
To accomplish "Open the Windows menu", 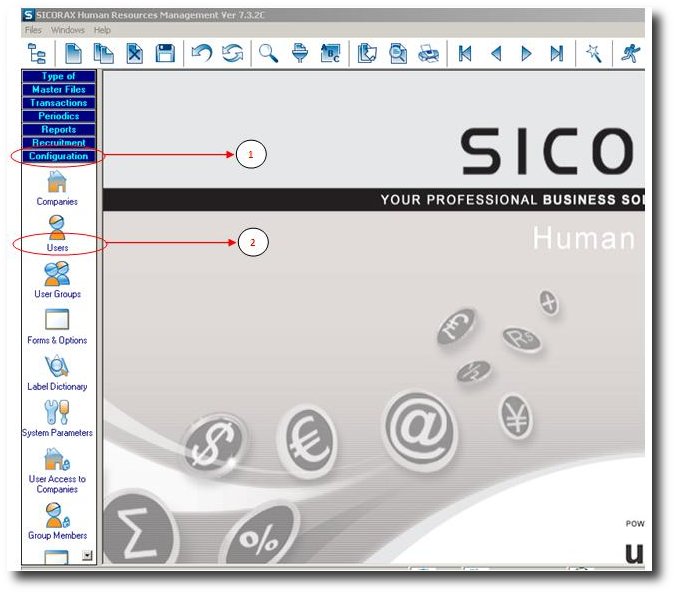I will 68,30.
